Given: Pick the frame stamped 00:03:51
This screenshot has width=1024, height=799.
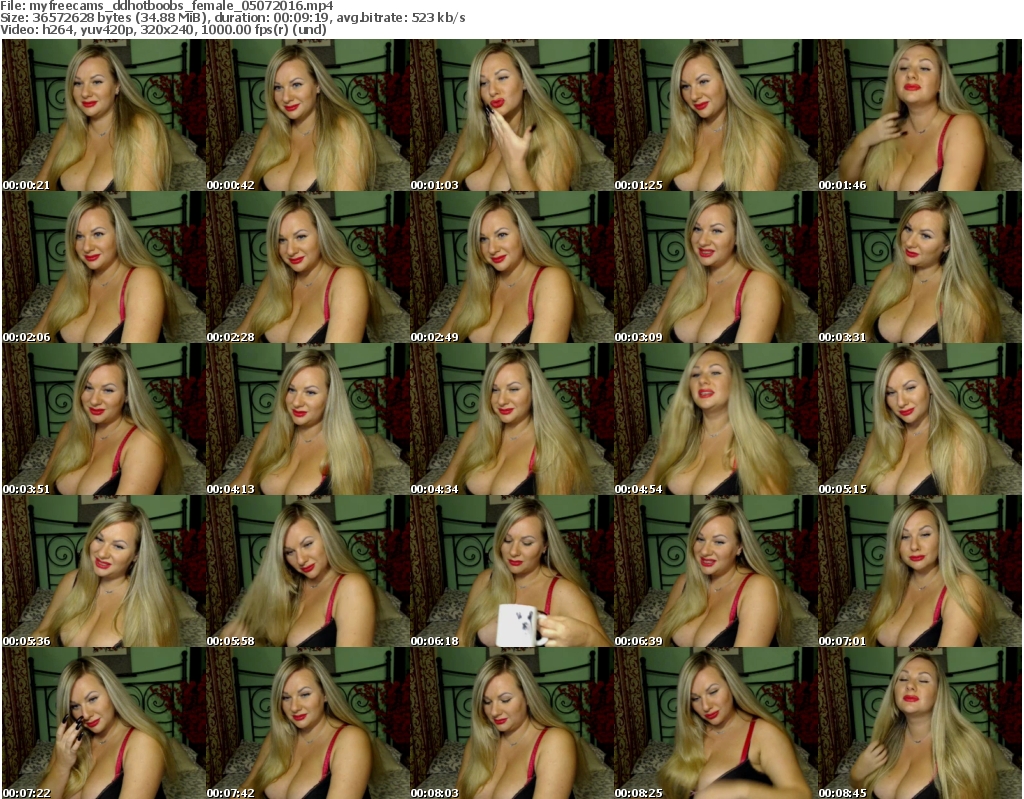Looking at the screenshot, I should coord(104,419).
